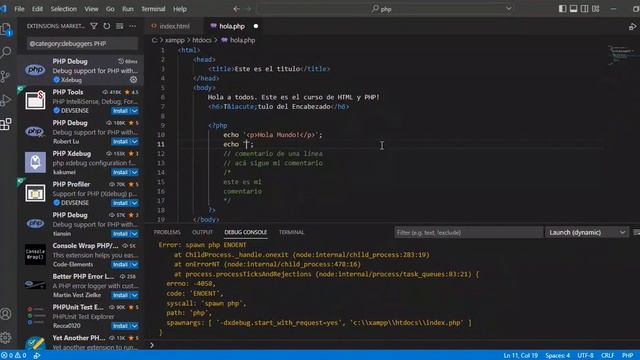Toggle the bottom panel layout icon
This screenshot has height=360, width=640.
[573, 9]
